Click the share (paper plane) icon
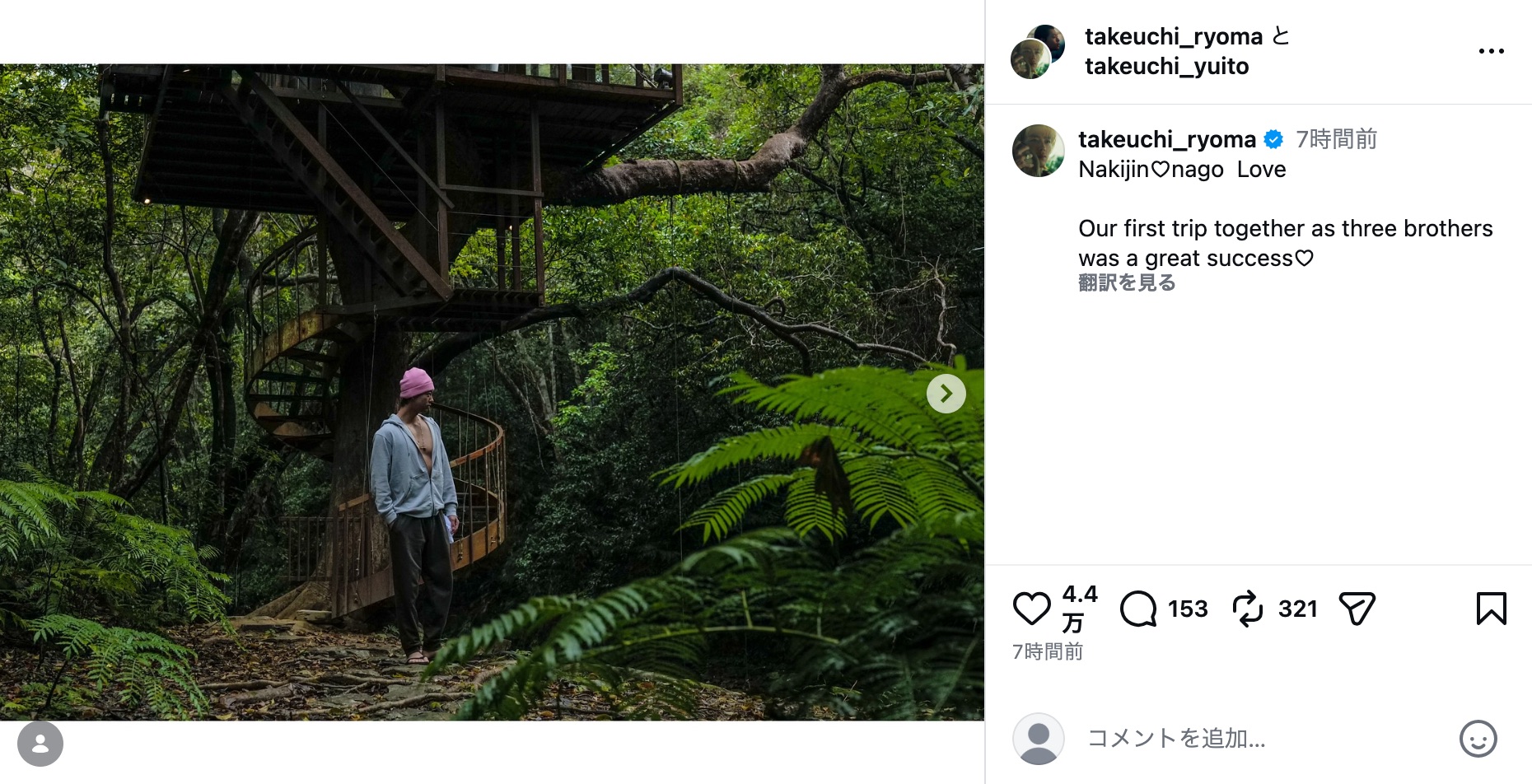The width and height of the screenshot is (1532, 784). (x=1356, y=609)
